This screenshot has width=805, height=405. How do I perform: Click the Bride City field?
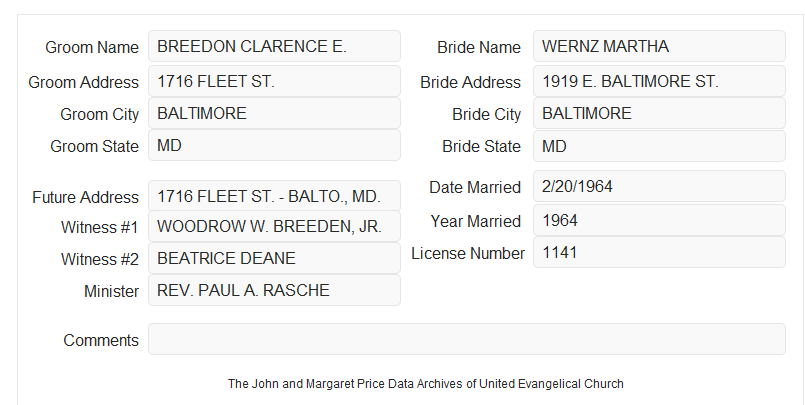[x=659, y=113]
